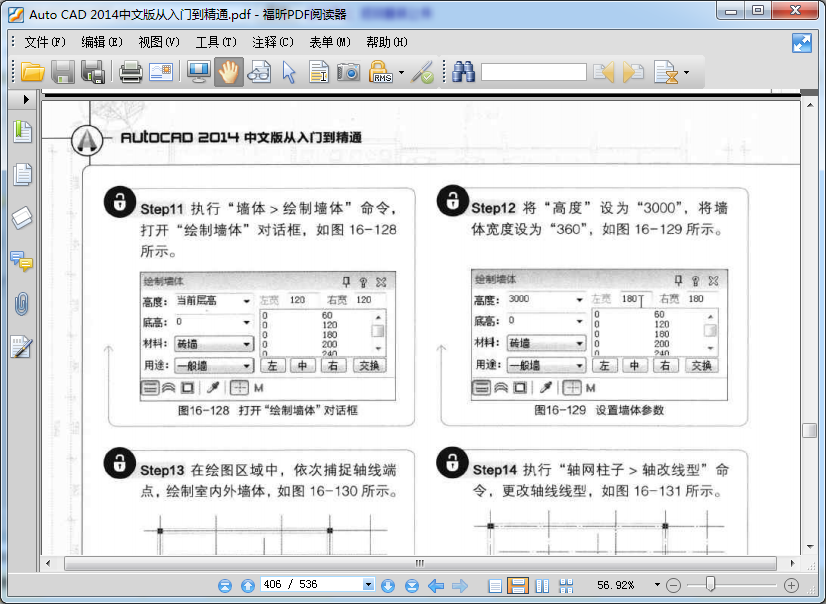Open the Signatures panel icon
826x604 pixels.
pos(22,346)
